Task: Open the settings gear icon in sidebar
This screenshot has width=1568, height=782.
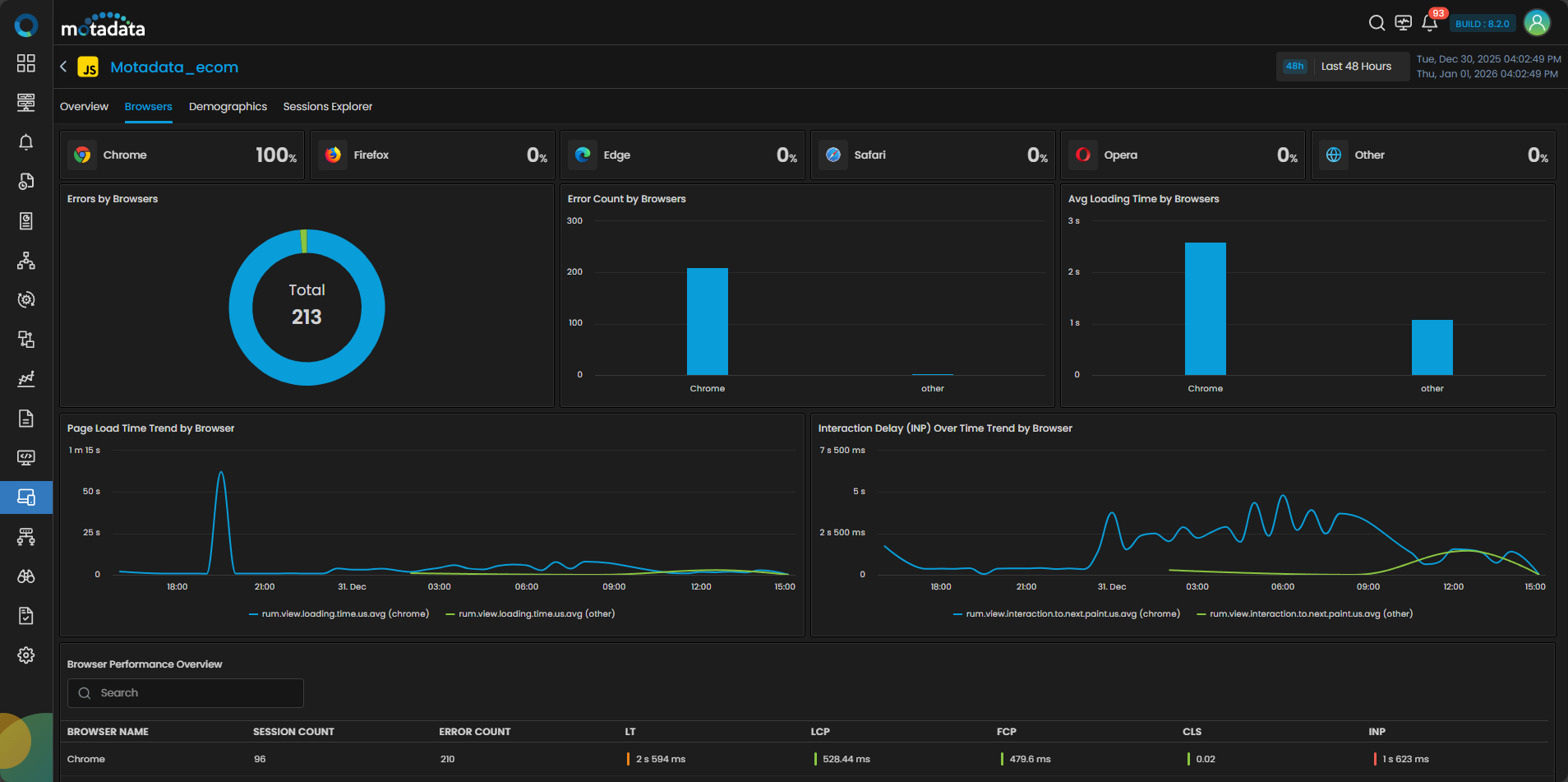Action: (26, 655)
